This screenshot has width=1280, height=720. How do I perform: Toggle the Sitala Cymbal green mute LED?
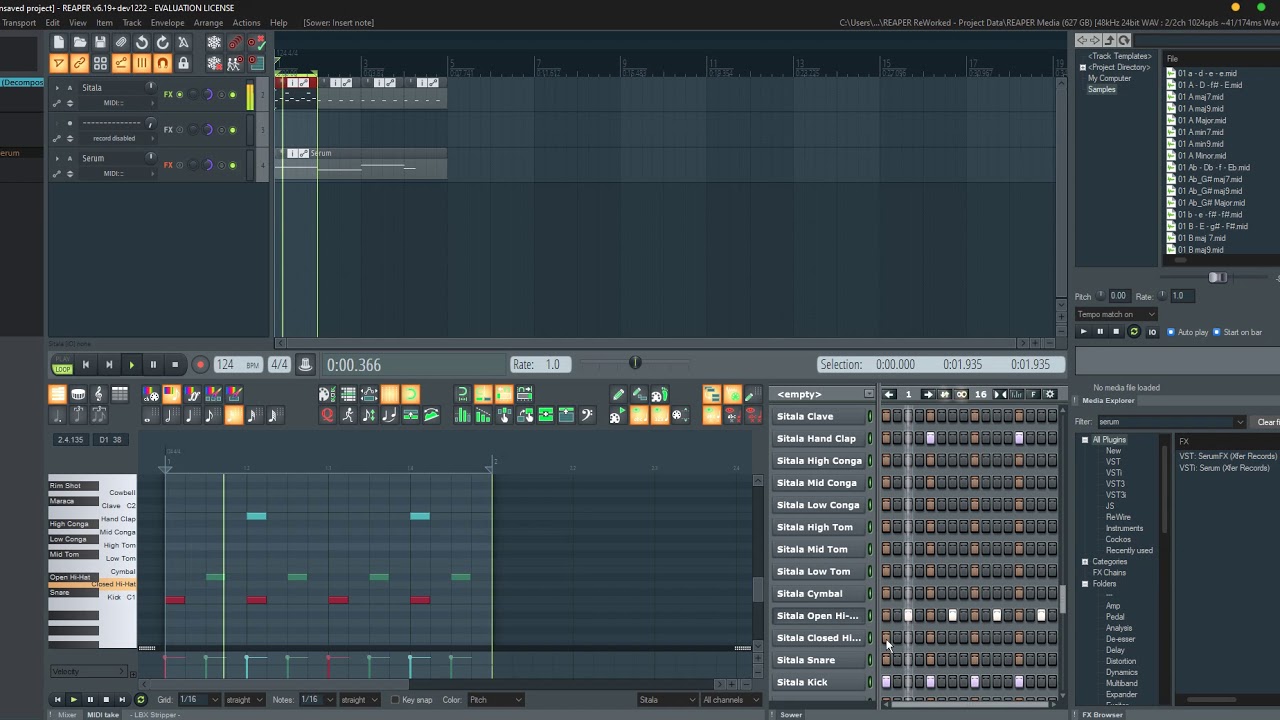click(x=870, y=594)
